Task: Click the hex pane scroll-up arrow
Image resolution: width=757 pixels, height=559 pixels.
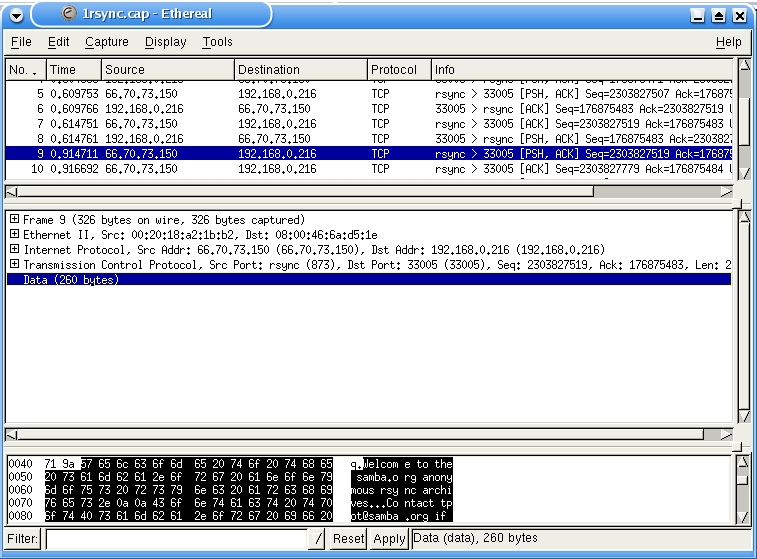Action: click(x=743, y=462)
